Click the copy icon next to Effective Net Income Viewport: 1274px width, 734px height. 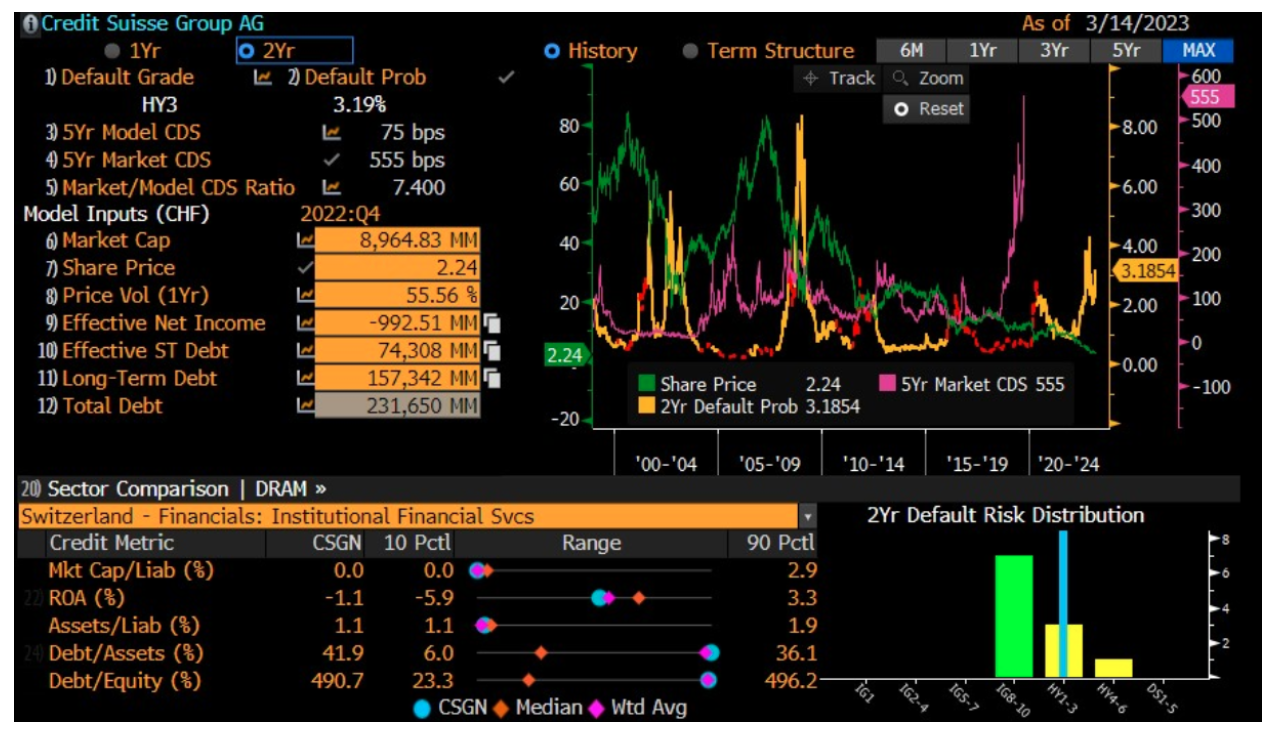(x=492, y=324)
